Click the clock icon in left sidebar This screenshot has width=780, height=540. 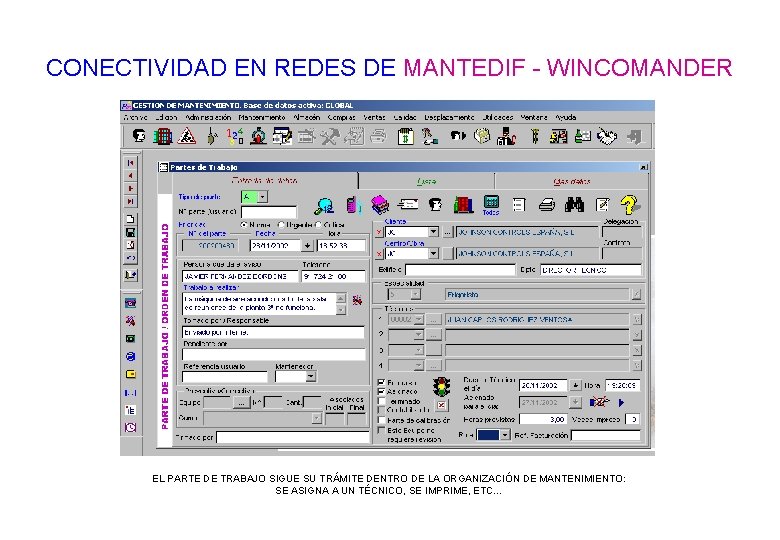(x=130, y=427)
